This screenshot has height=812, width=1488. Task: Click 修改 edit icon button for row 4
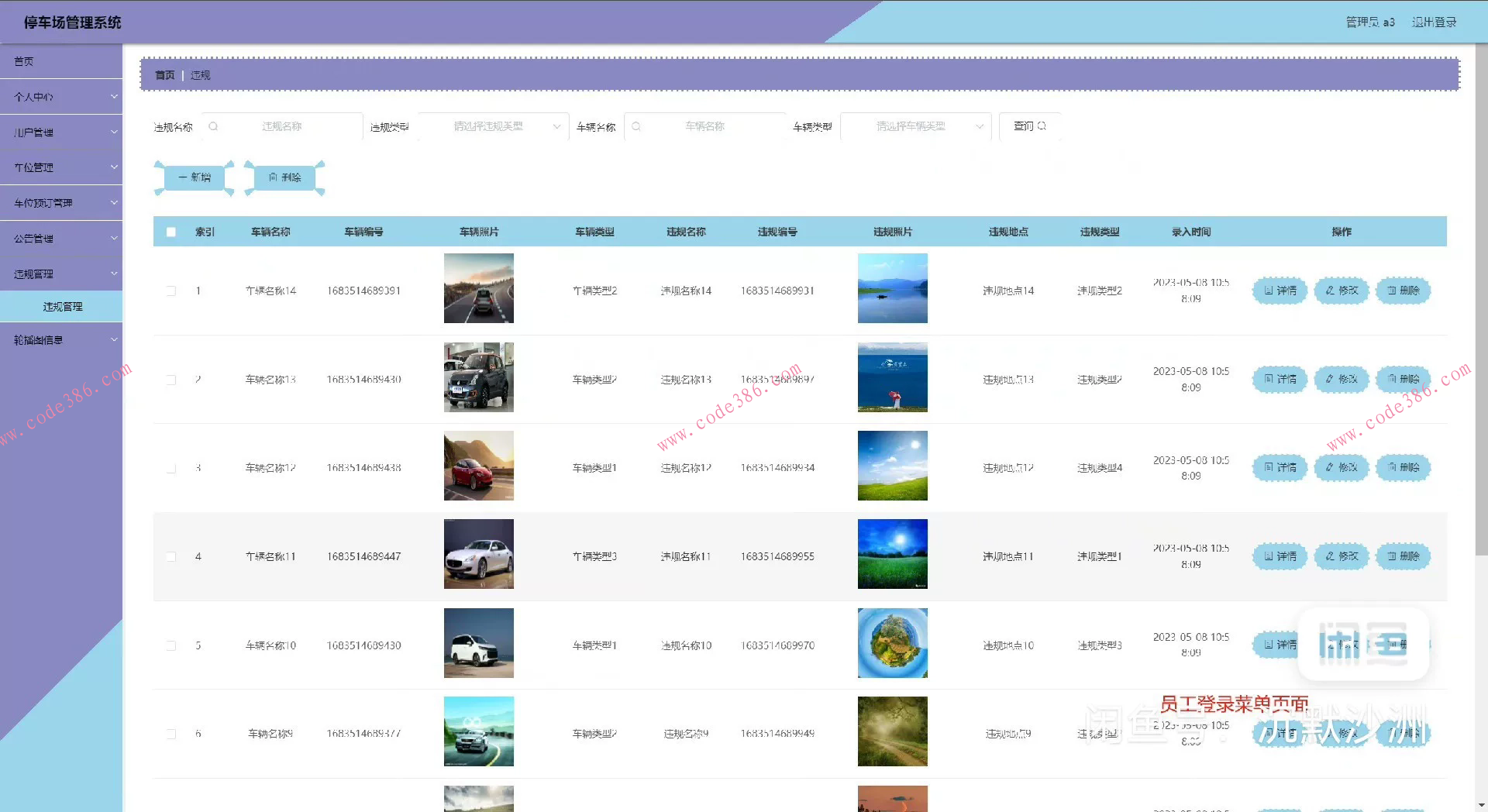tap(1341, 556)
